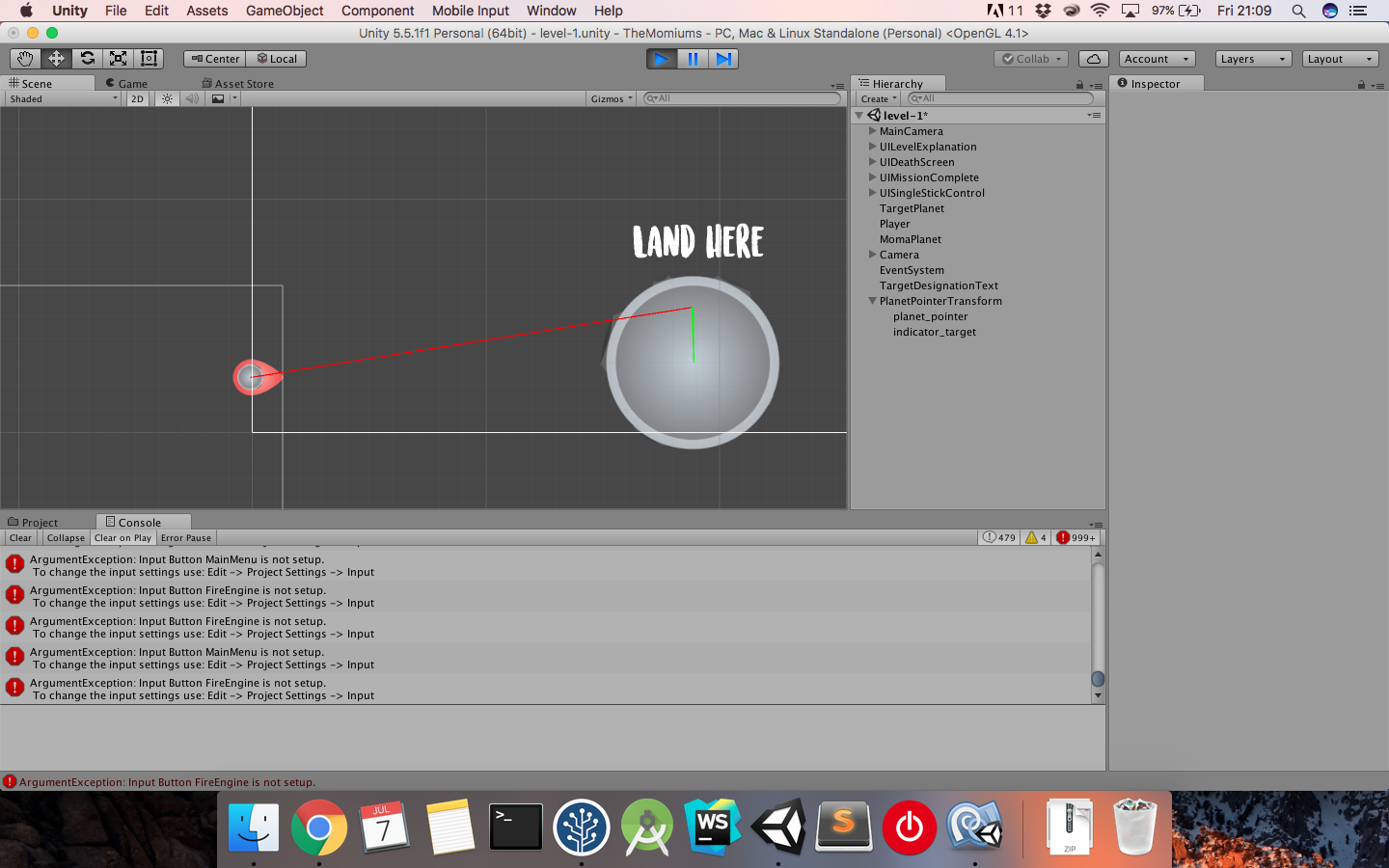Toggle scene audio with the speaker icon
The width and height of the screenshot is (1389, 868).
click(192, 98)
